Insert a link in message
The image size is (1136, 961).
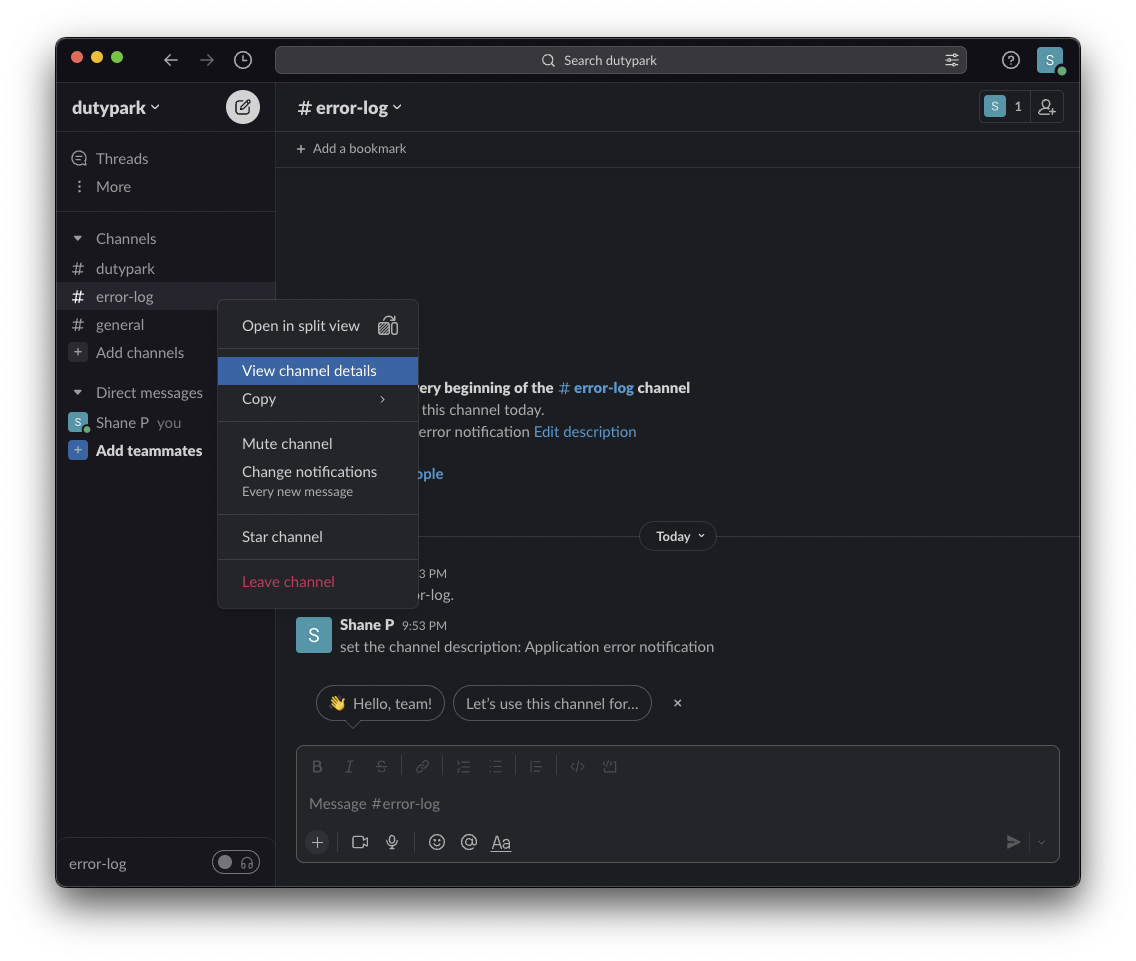422,767
